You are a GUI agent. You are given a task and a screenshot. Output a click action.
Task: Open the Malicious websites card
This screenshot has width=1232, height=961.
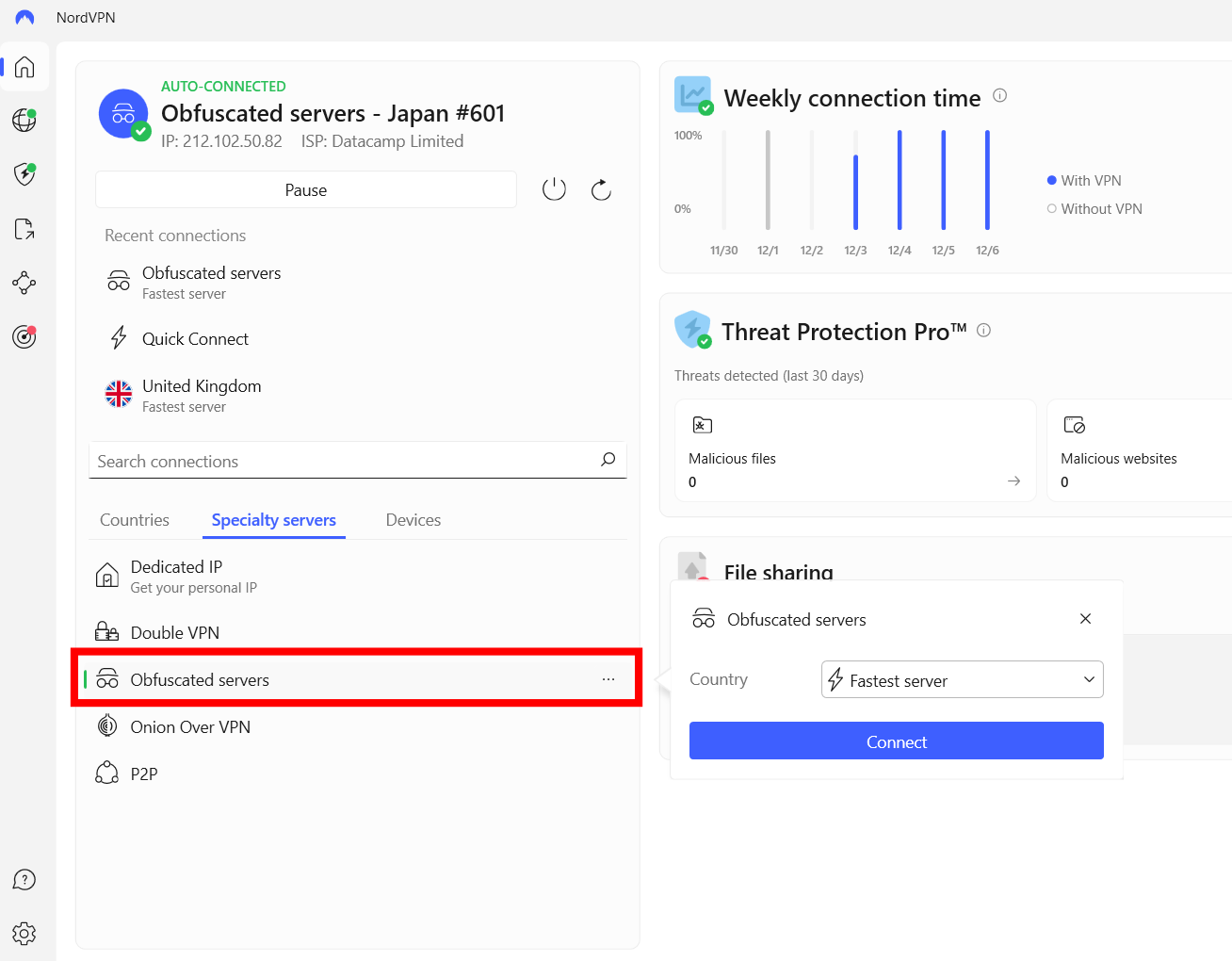click(x=1140, y=450)
